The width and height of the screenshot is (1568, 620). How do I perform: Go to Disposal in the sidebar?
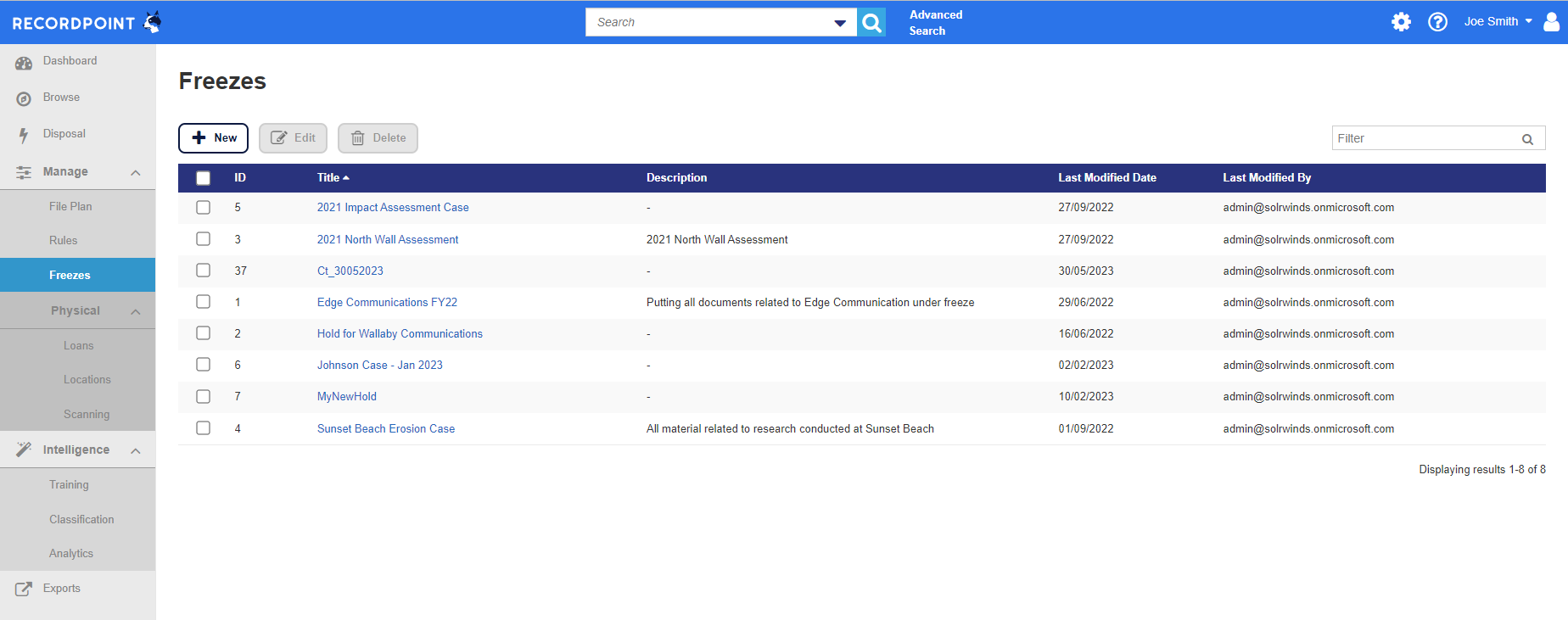pos(64,134)
